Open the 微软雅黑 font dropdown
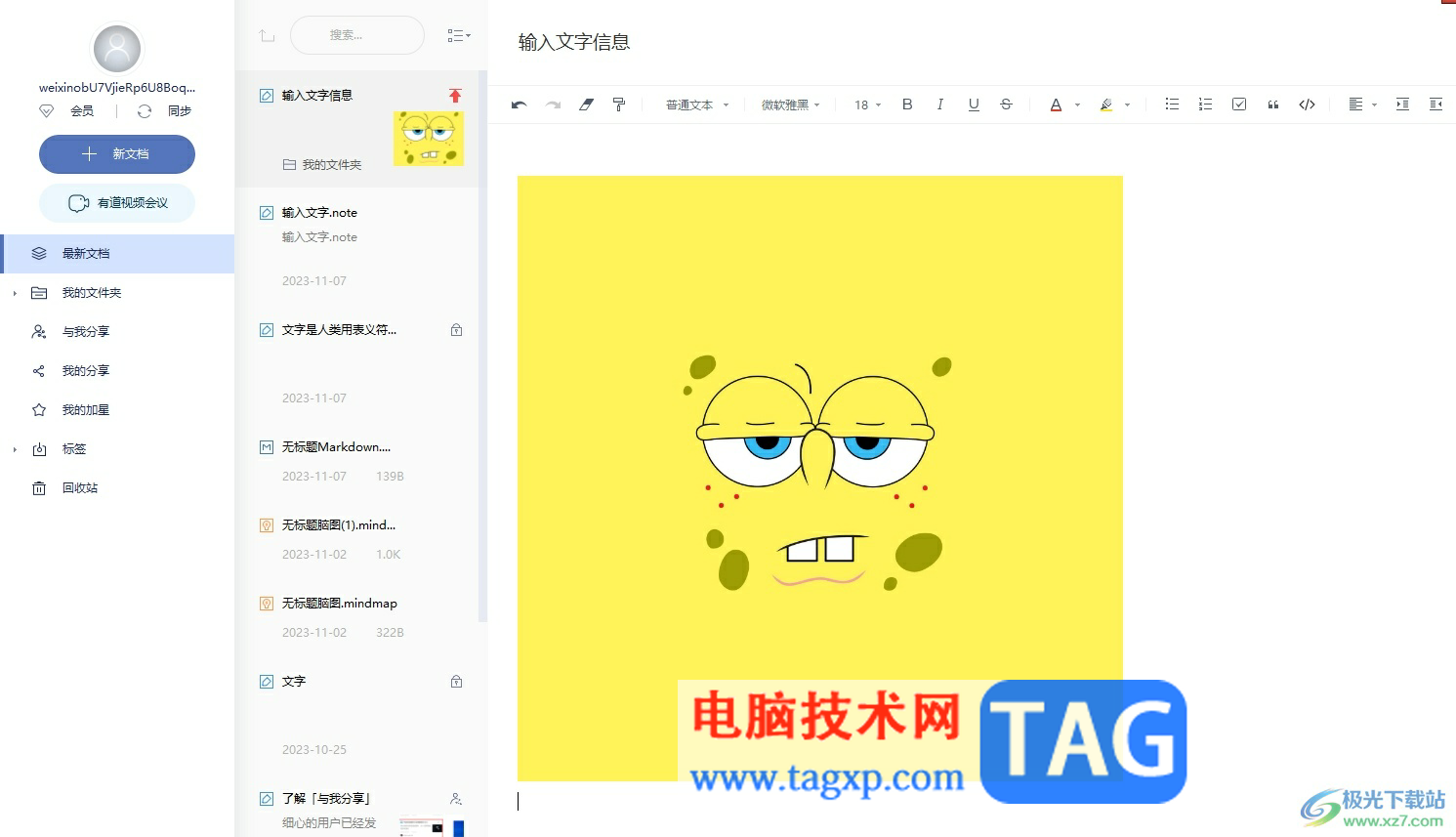1456x837 pixels. (x=790, y=105)
